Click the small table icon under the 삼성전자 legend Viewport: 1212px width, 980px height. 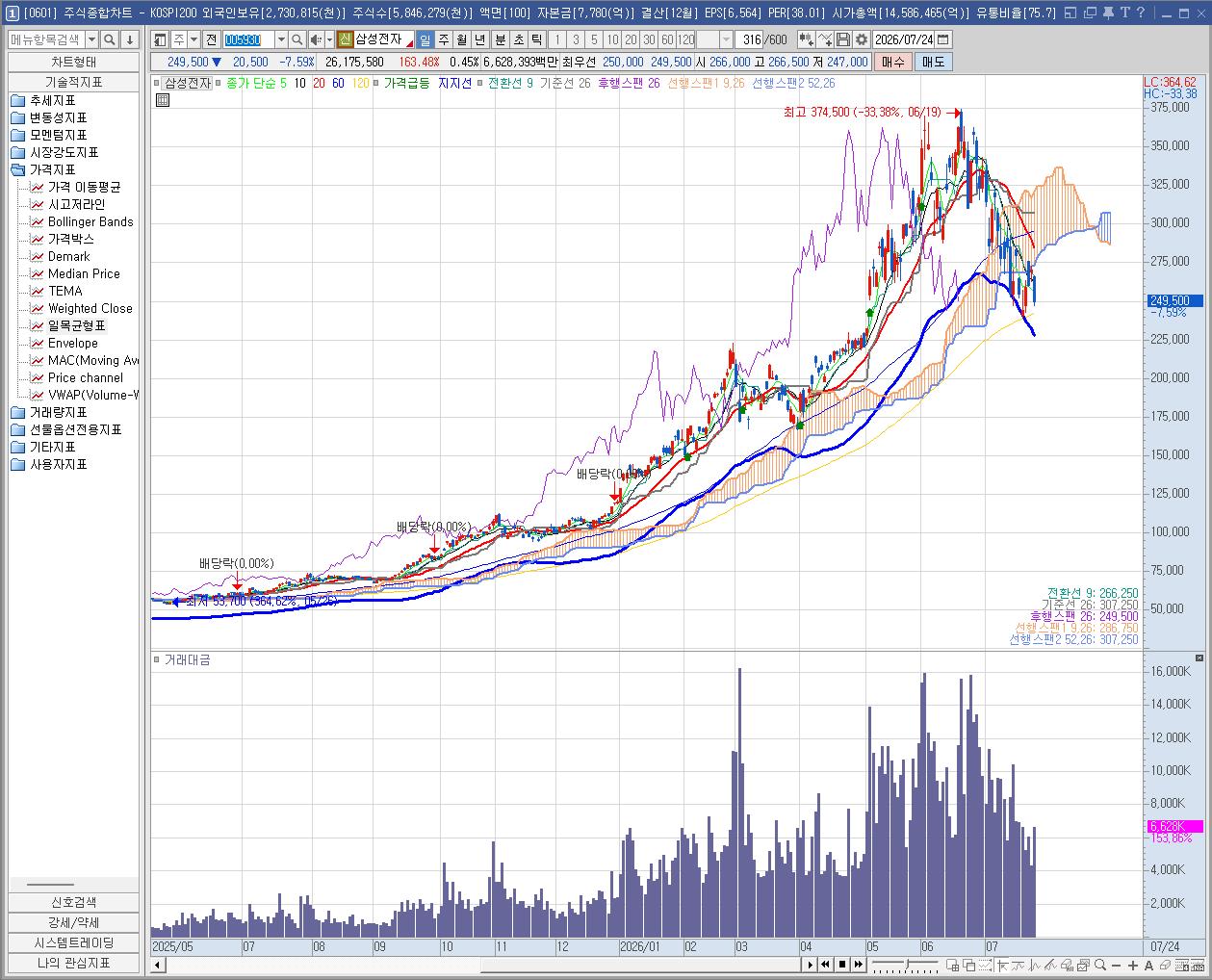(x=162, y=99)
